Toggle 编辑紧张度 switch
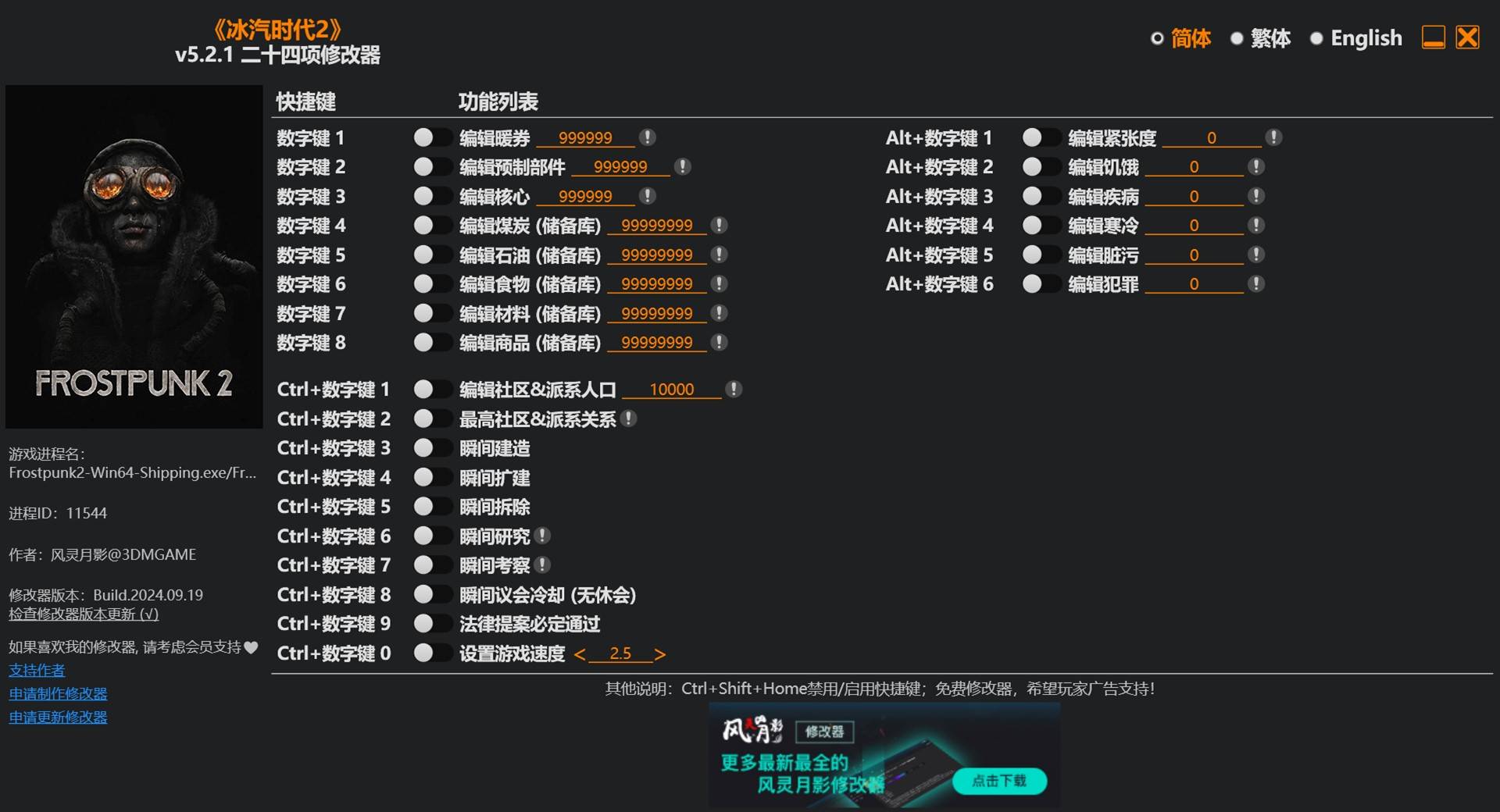 (x=1041, y=137)
